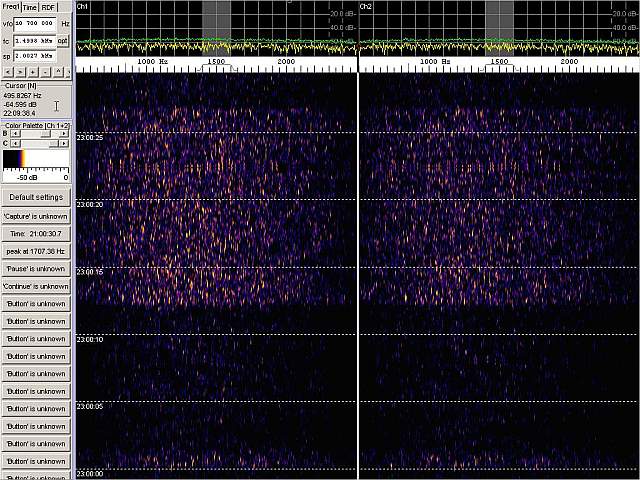
Task: Click the peak at 1707.36 Hz button
Action: coord(36,251)
